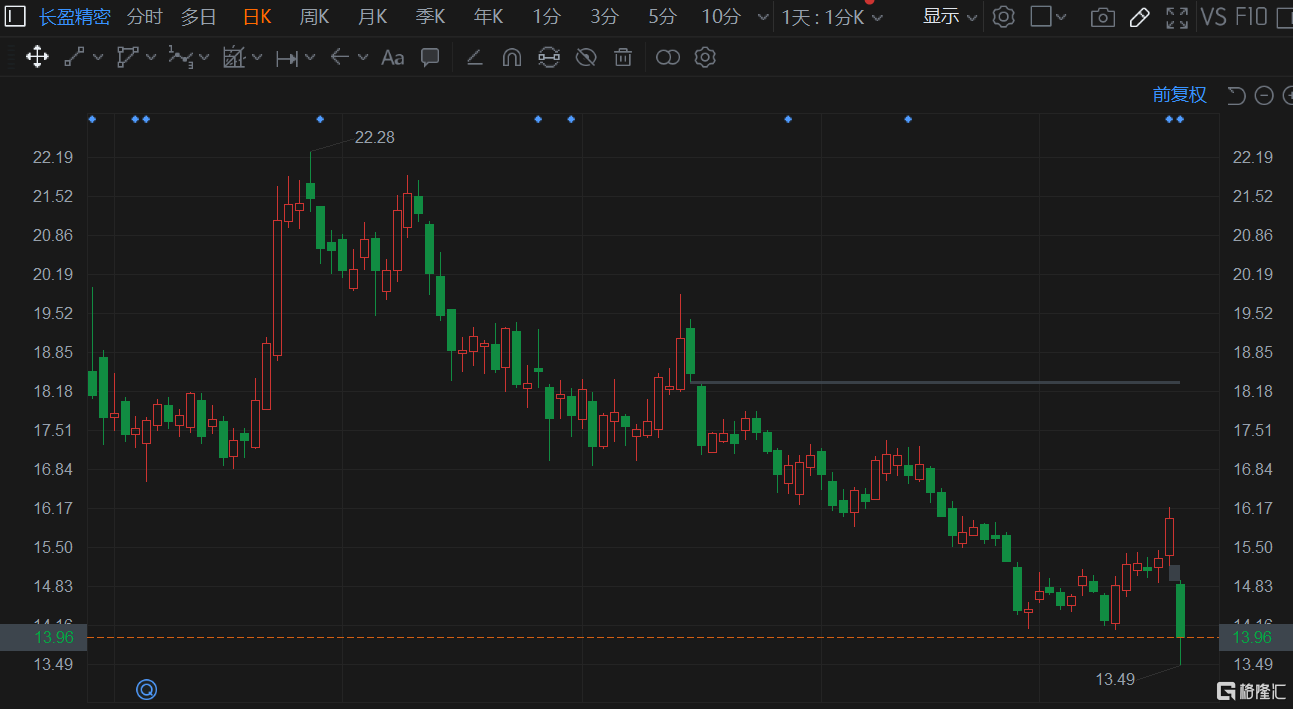Enter fullscreen chart mode
The height and width of the screenshot is (709, 1293).
pyautogui.click(x=1178, y=17)
